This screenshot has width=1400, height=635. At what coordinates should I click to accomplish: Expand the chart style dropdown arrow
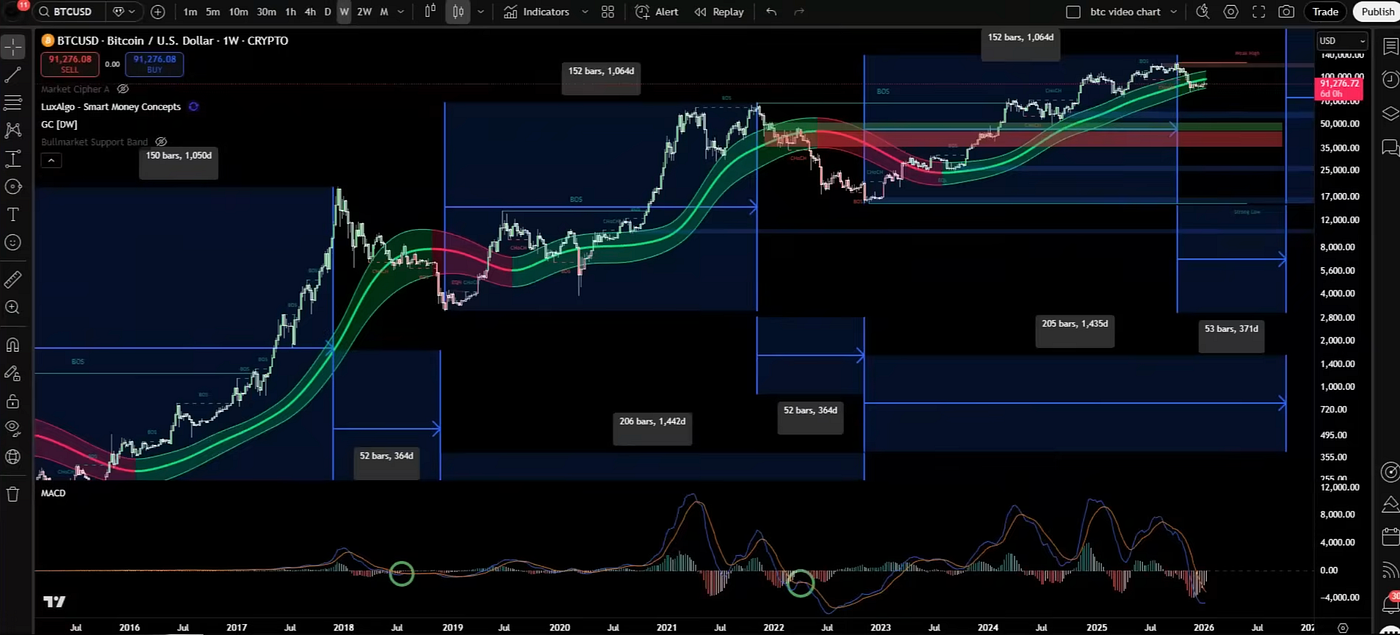pyautogui.click(x=481, y=12)
